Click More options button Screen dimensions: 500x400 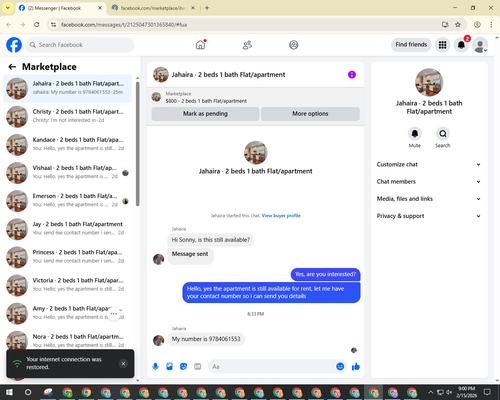[310, 114]
